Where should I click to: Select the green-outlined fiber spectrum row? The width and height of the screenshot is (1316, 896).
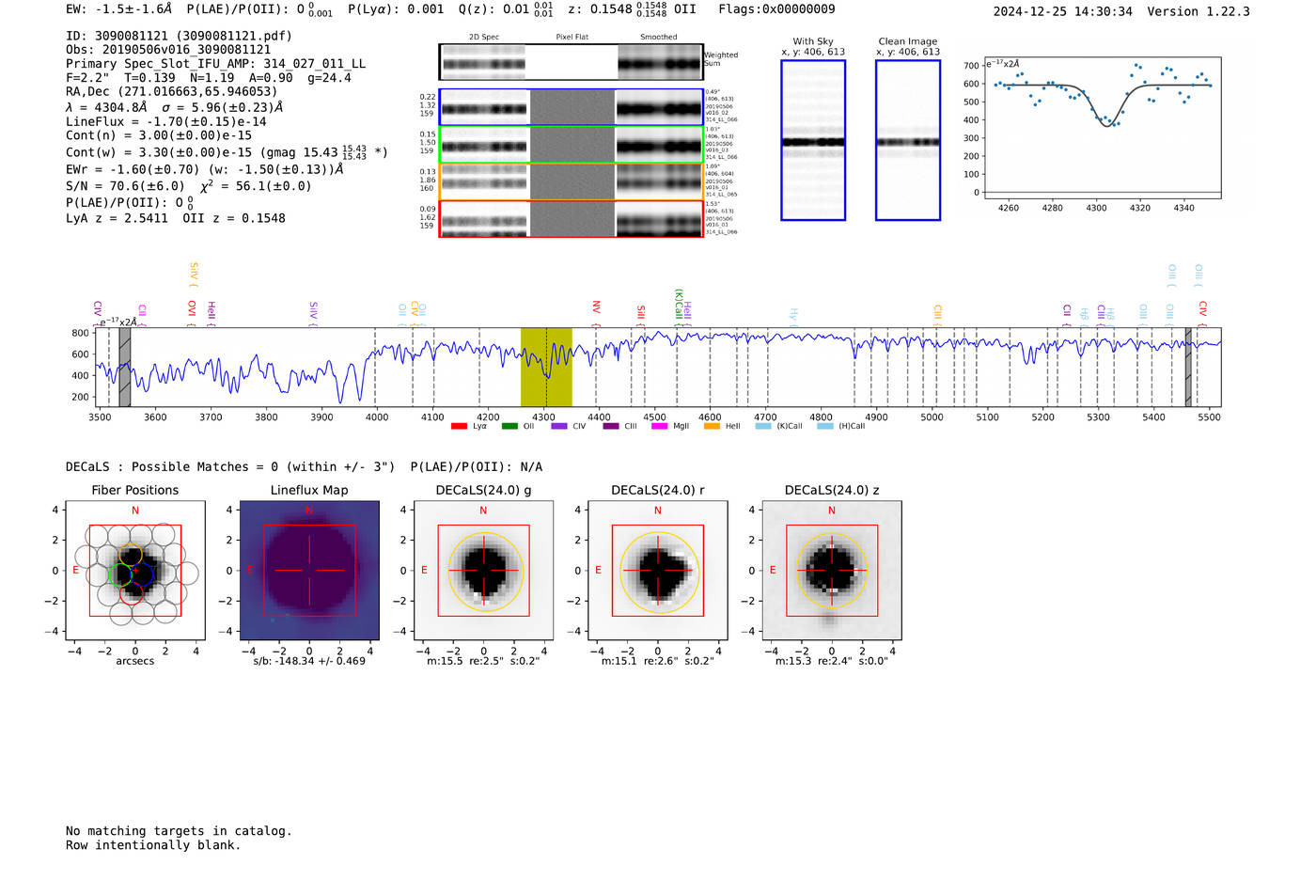pos(571,145)
